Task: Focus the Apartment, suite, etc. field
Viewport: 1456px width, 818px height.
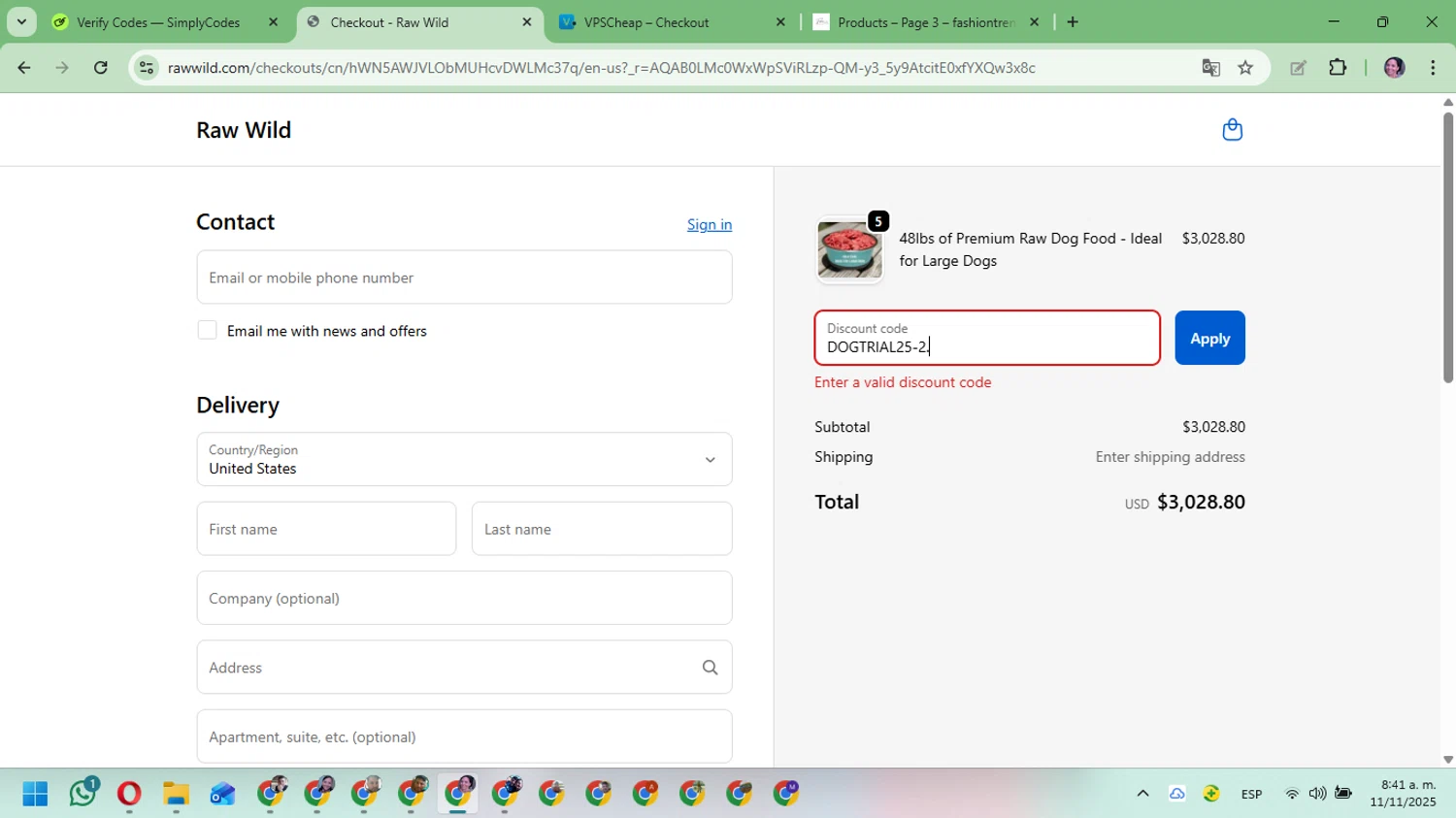Action: (x=464, y=736)
